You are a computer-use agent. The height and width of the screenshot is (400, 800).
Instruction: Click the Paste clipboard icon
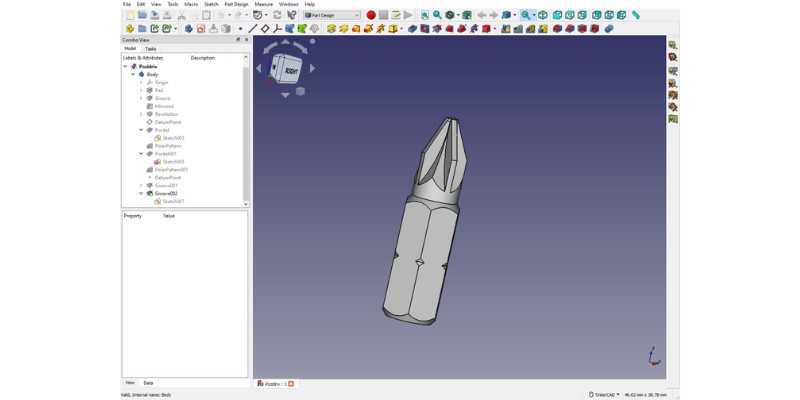pos(206,15)
